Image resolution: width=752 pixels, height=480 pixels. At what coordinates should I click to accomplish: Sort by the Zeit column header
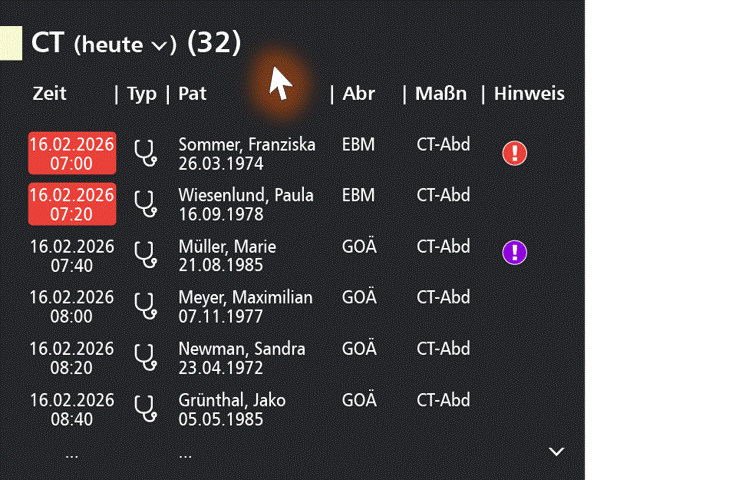pyautogui.click(x=50, y=94)
